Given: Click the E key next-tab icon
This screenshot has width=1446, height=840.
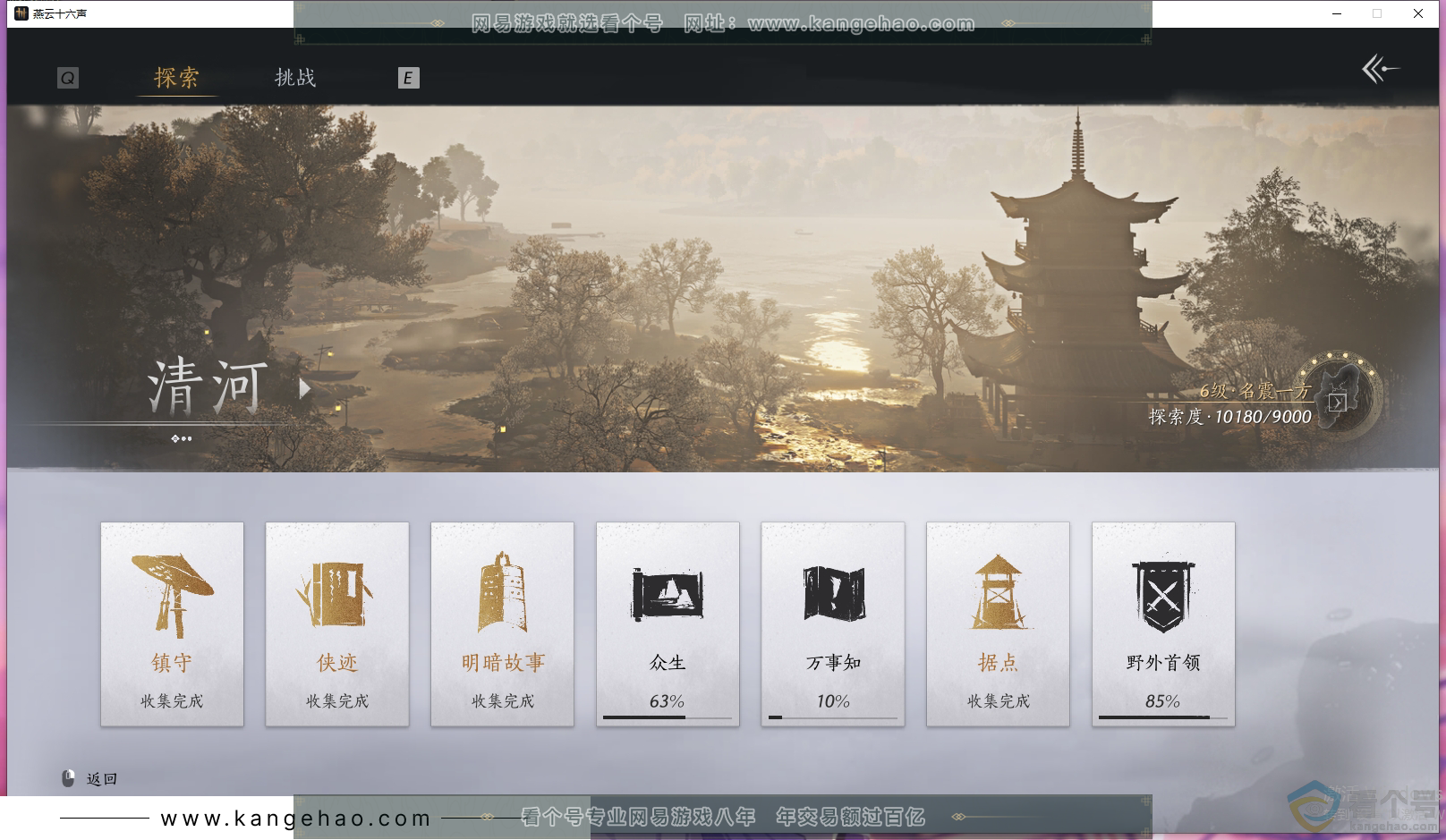Looking at the screenshot, I should click(x=408, y=78).
